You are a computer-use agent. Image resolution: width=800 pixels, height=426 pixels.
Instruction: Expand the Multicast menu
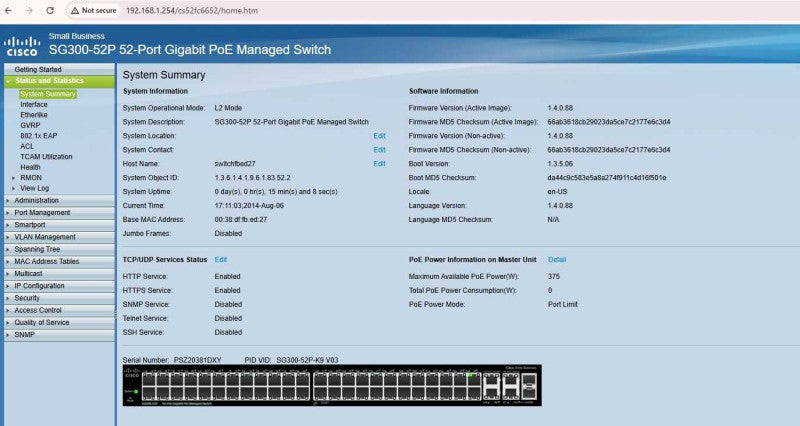tap(59, 273)
